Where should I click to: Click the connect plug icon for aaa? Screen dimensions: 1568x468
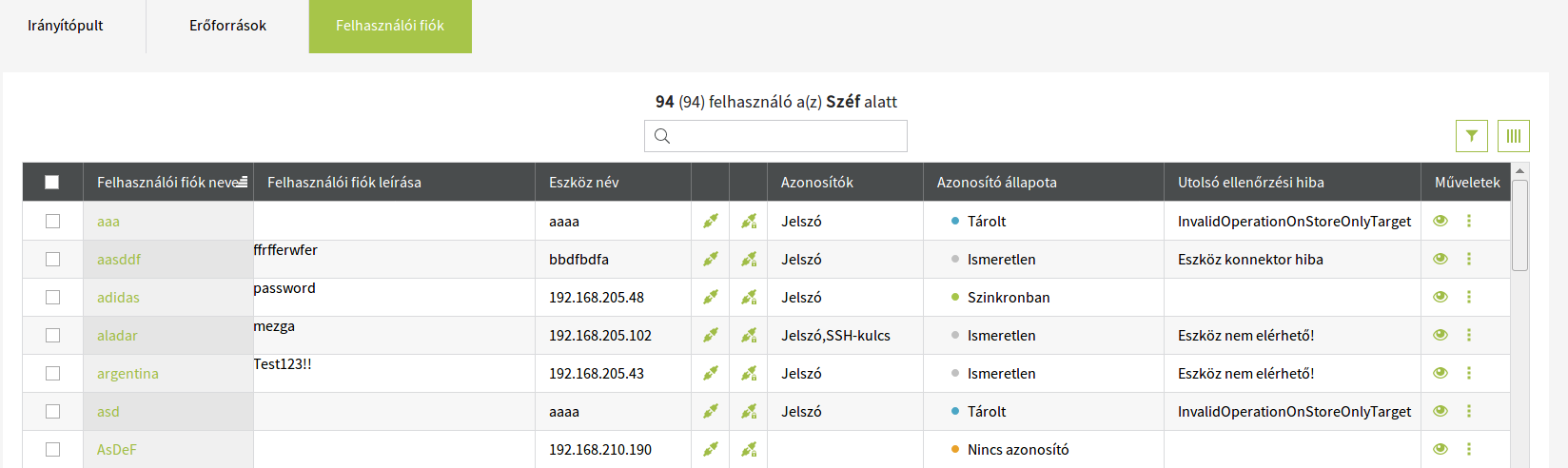click(710, 221)
